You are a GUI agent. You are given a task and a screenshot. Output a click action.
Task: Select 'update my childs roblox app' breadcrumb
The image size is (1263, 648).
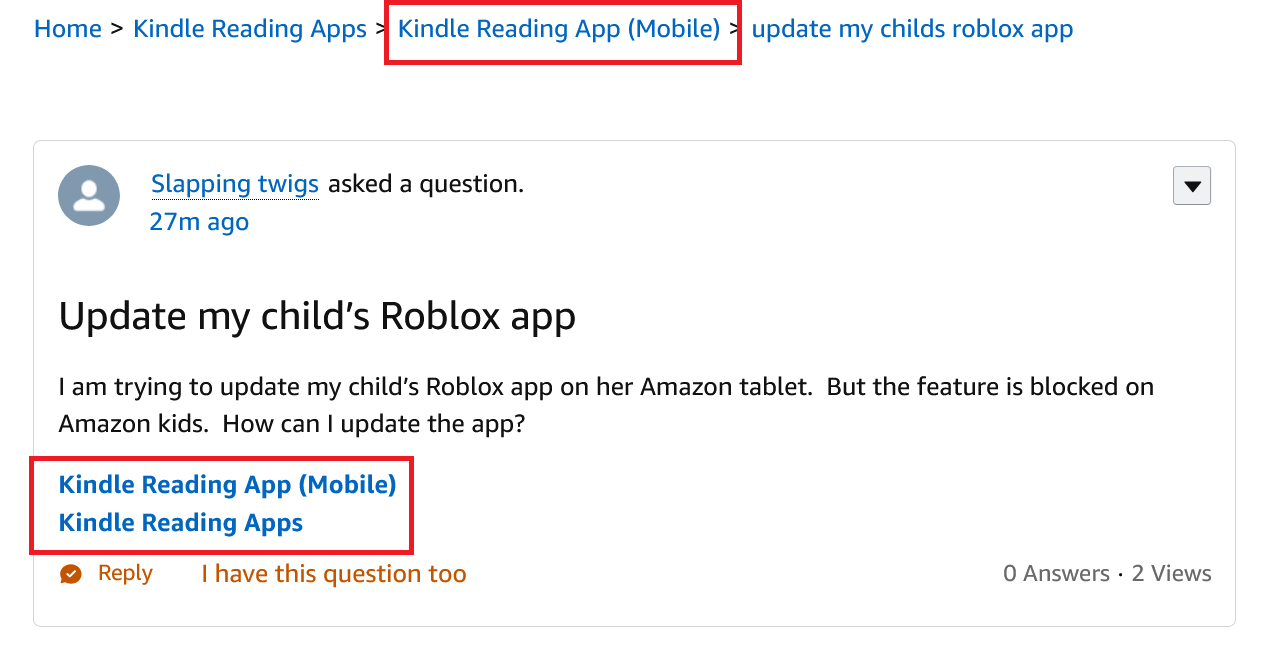pyautogui.click(x=912, y=28)
